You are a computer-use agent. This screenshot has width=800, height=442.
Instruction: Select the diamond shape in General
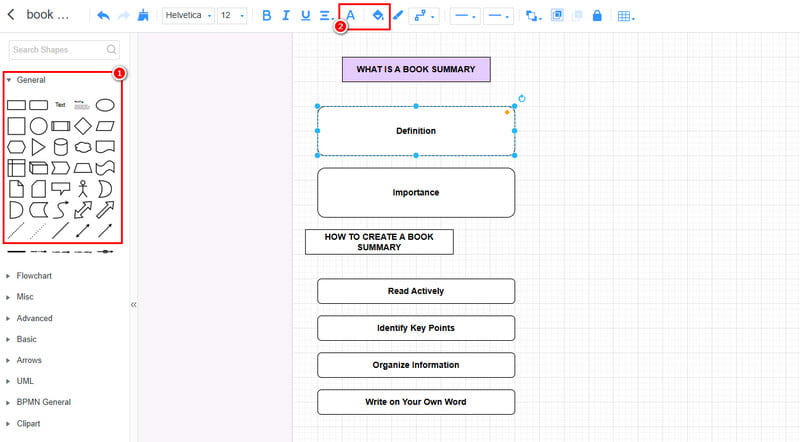click(x=82, y=126)
